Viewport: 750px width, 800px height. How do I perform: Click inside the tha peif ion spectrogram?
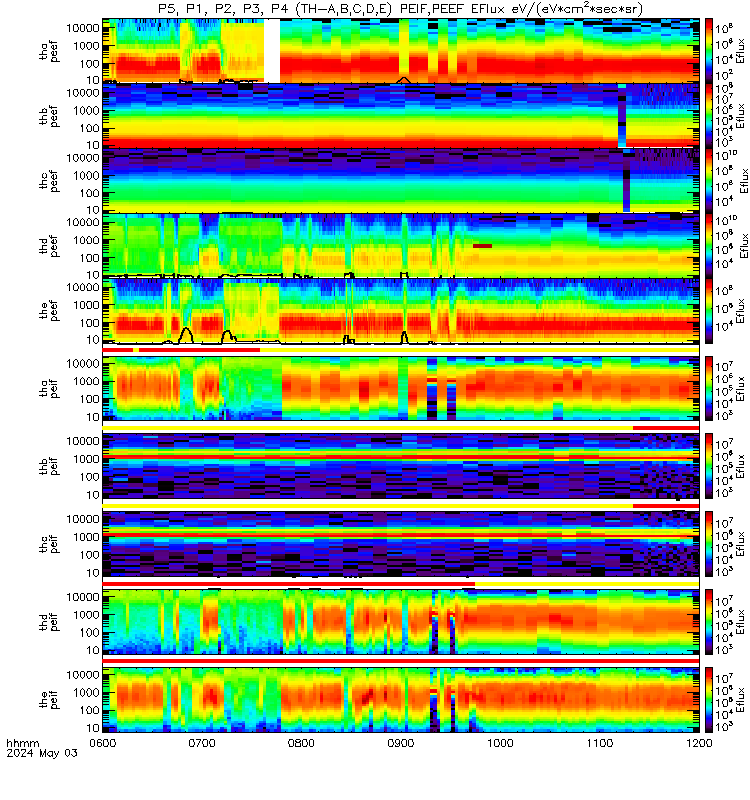click(x=401, y=388)
